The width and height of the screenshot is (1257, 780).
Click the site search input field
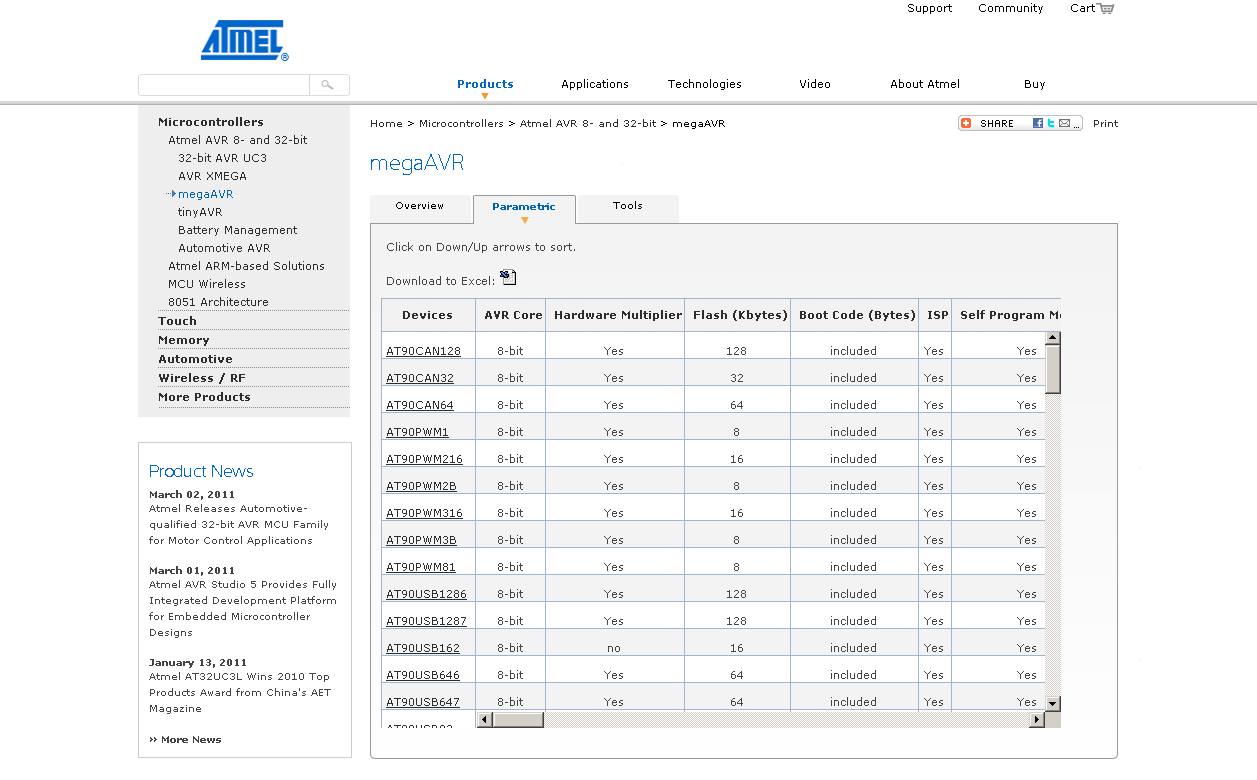pos(224,85)
